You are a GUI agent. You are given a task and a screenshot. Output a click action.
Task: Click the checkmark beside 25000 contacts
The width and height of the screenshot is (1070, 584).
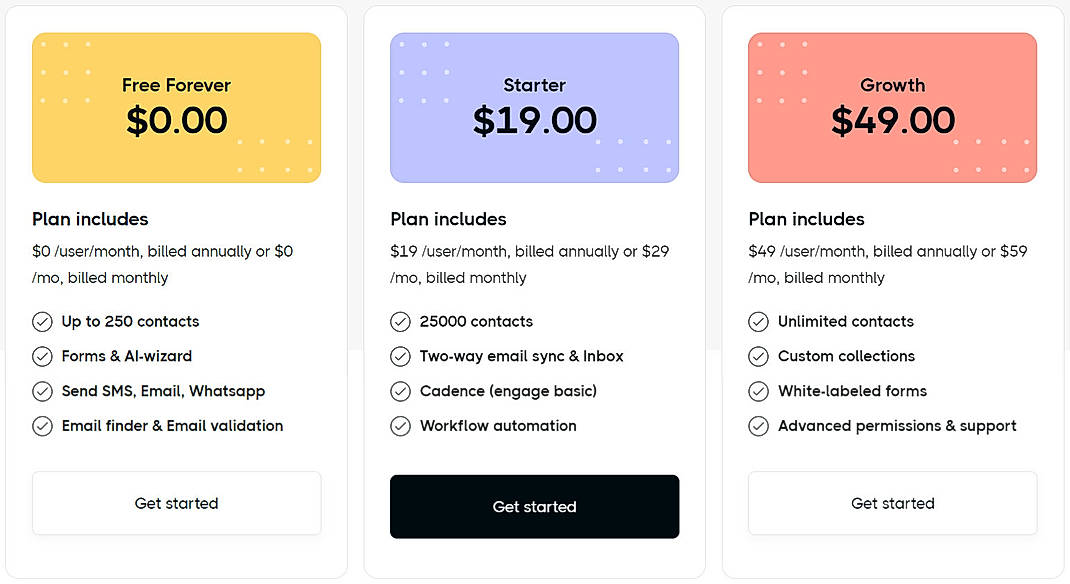[x=400, y=322]
